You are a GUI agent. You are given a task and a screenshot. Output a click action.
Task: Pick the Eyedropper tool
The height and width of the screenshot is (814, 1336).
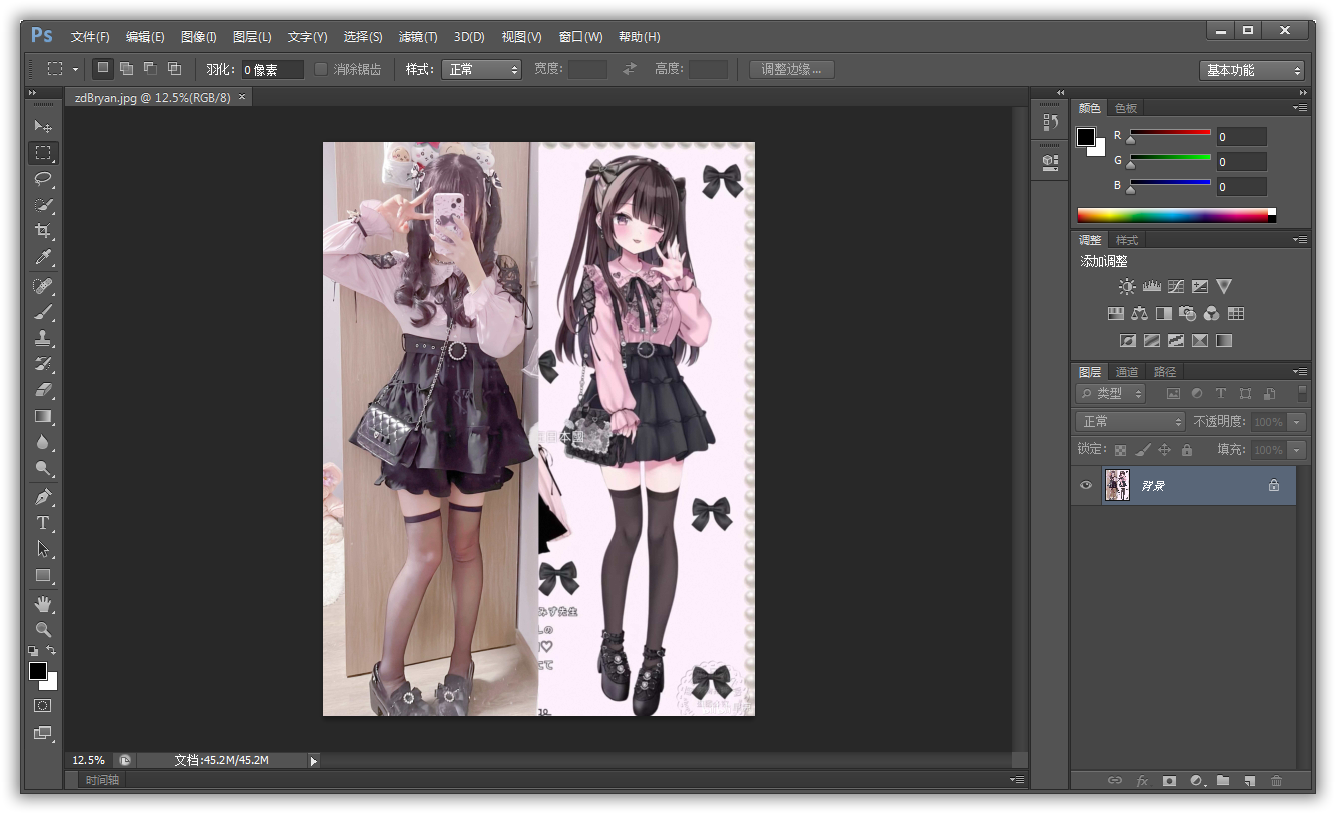pyautogui.click(x=43, y=258)
